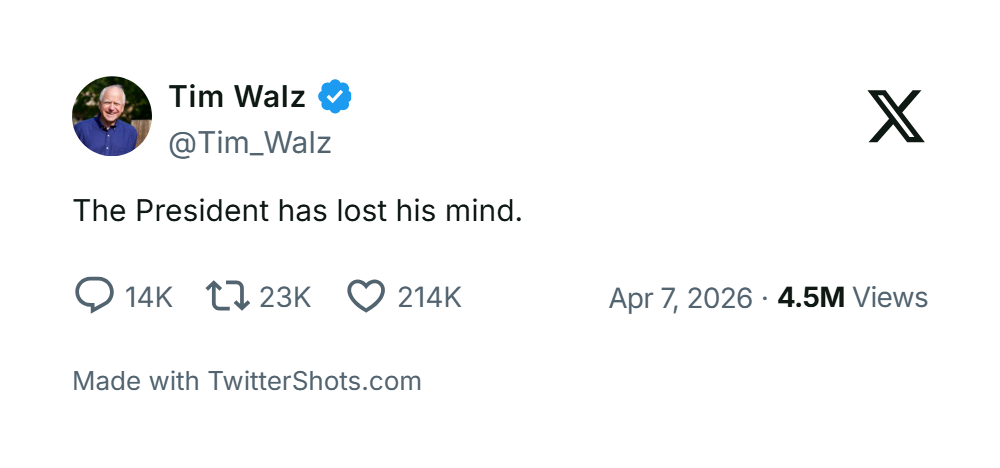Click the 14K reply count
Screen dimensions: 1000x468
point(149,297)
